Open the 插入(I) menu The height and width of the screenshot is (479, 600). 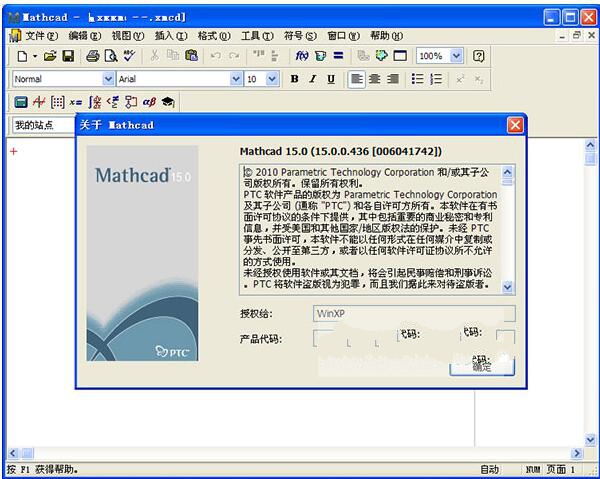coord(171,36)
